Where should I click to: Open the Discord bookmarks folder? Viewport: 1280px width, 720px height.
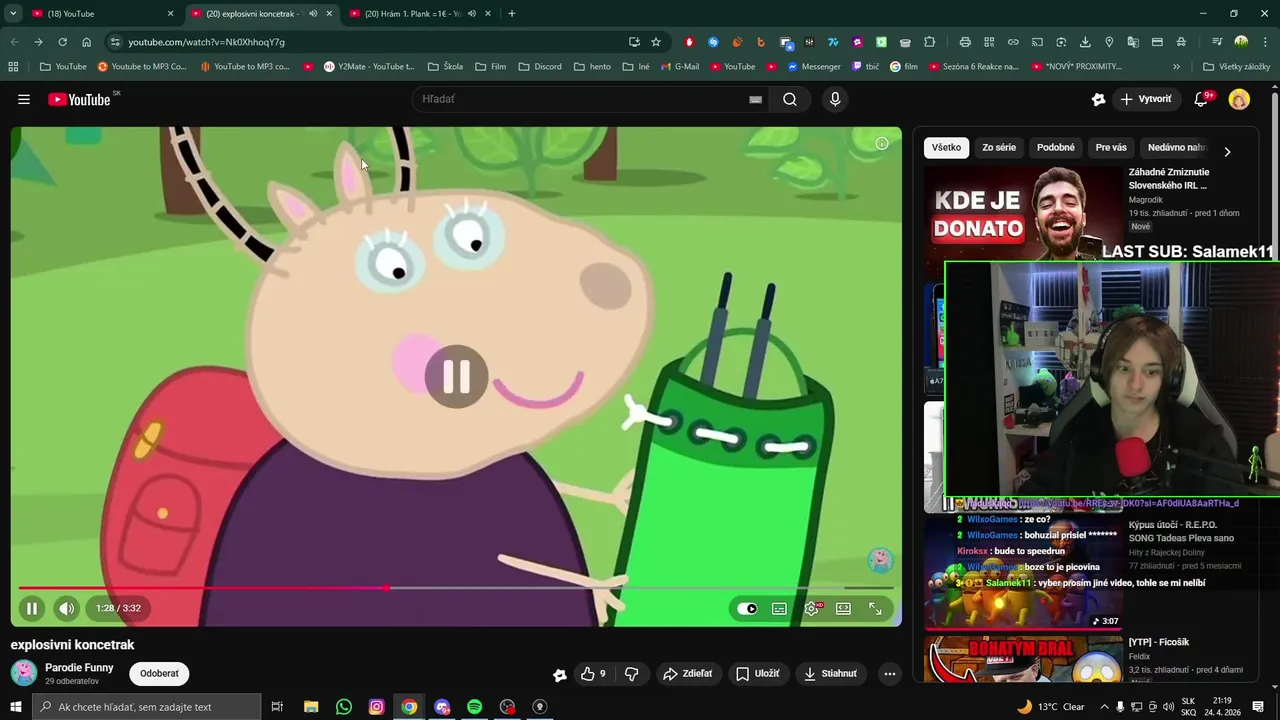click(x=540, y=67)
